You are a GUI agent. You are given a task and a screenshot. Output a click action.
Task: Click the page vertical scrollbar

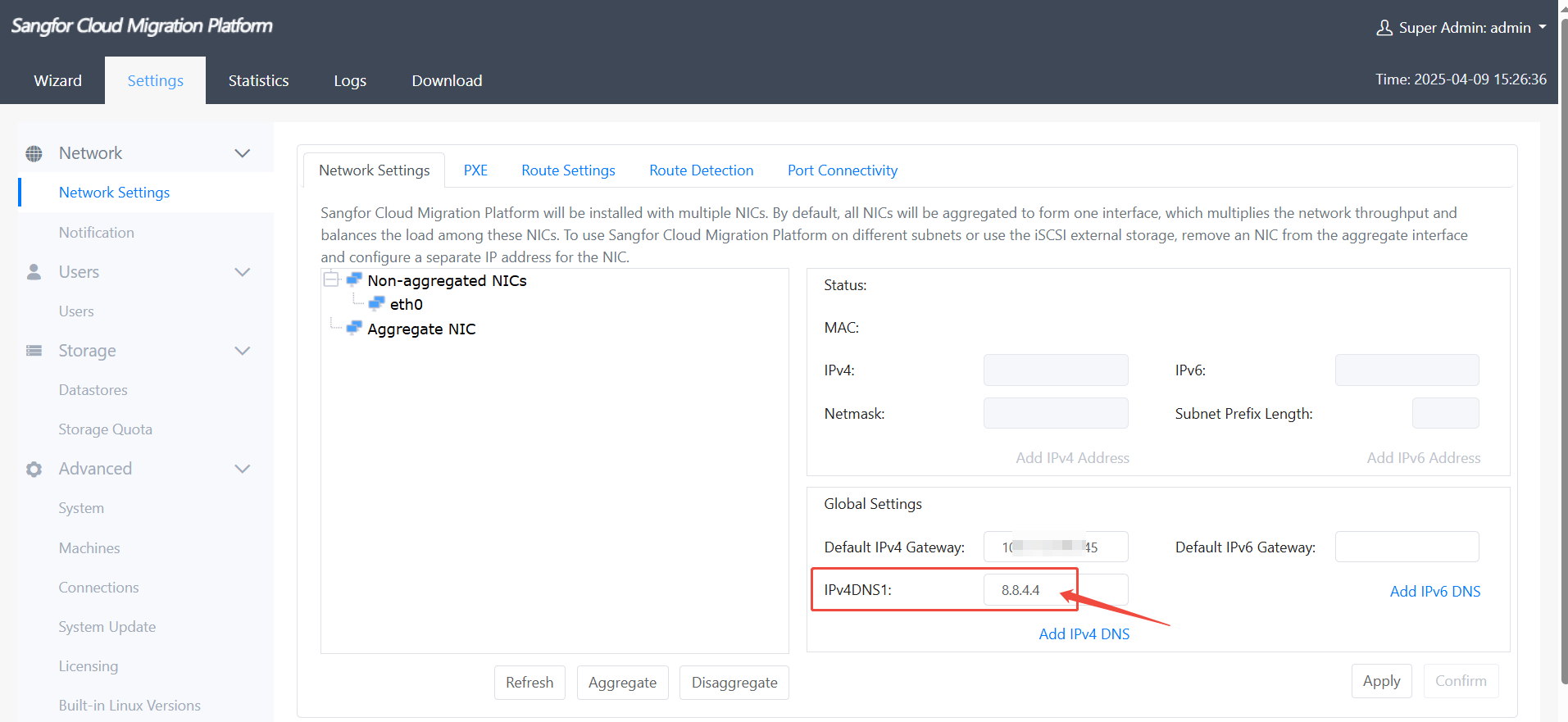click(x=1564, y=352)
